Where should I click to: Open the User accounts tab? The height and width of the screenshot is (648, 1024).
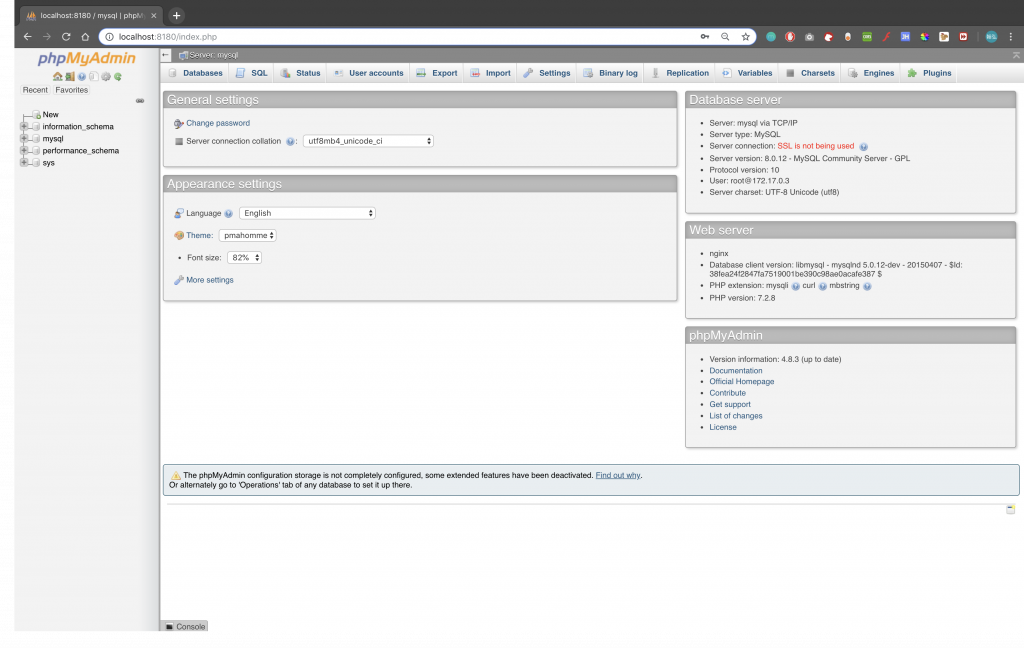click(x=368, y=73)
